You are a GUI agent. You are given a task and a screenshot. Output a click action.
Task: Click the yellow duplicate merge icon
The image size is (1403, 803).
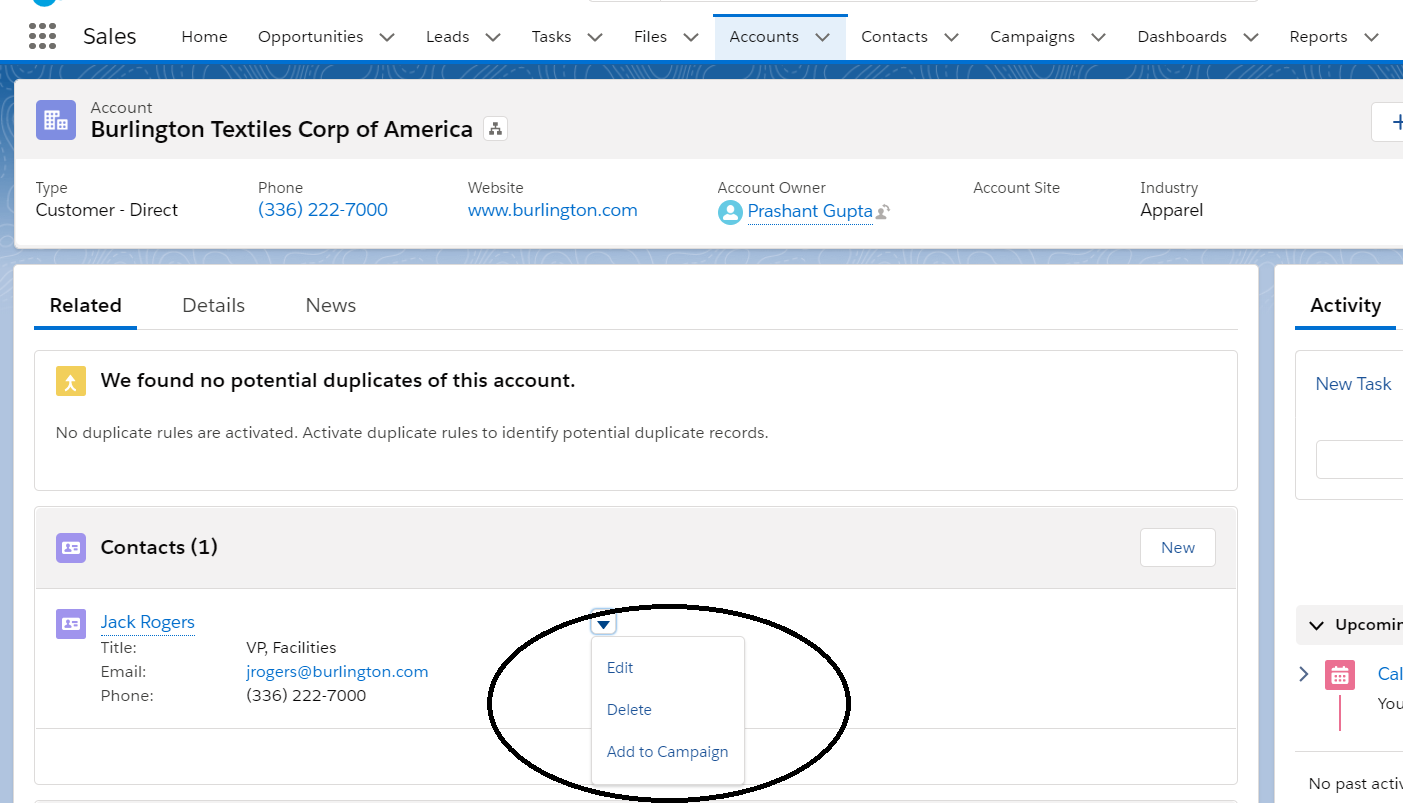coord(70,381)
